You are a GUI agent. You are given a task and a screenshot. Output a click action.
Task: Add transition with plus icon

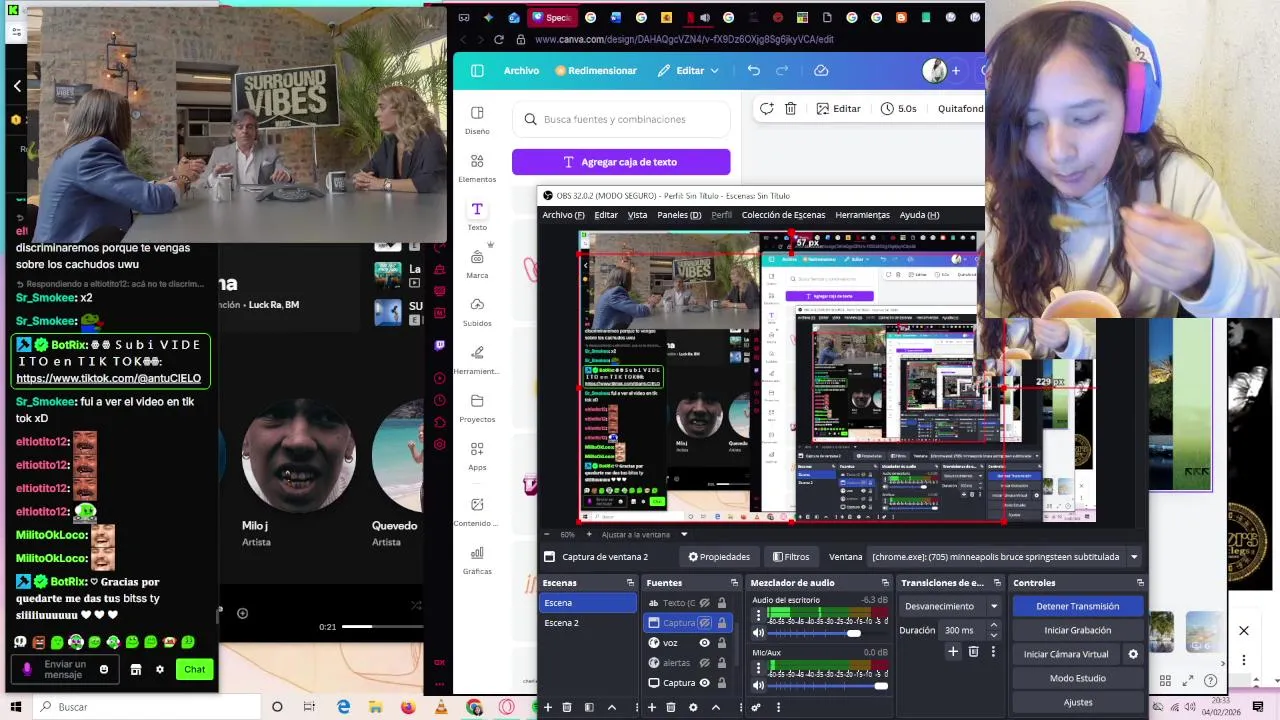coord(953,651)
